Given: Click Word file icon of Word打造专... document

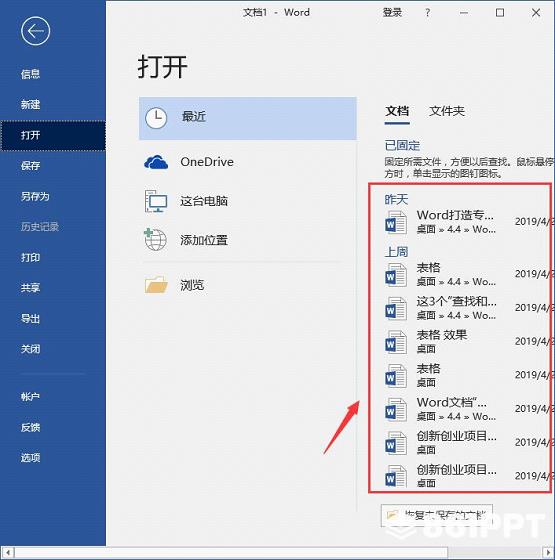Looking at the screenshot, I should point(396,222).
